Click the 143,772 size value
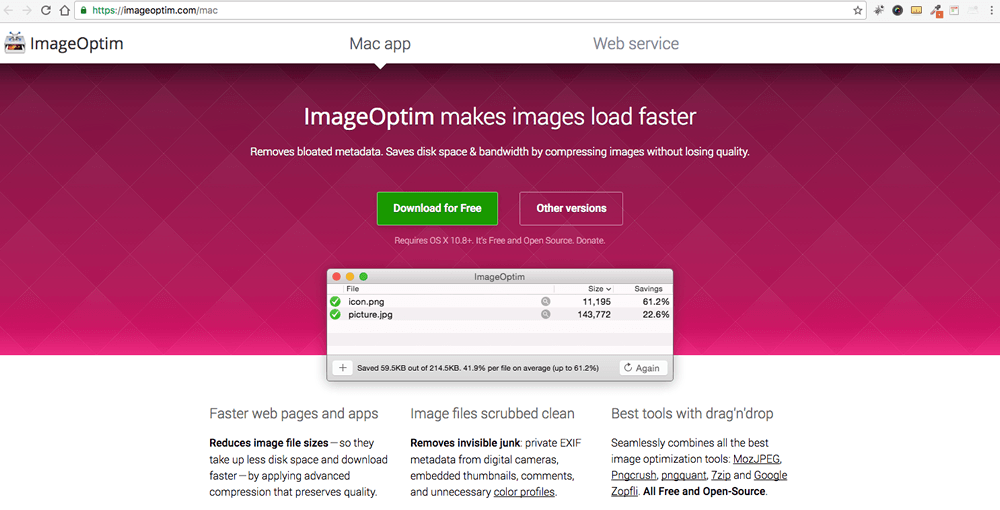This screenshot has height=510, width=1000. [x=594, y=314]
